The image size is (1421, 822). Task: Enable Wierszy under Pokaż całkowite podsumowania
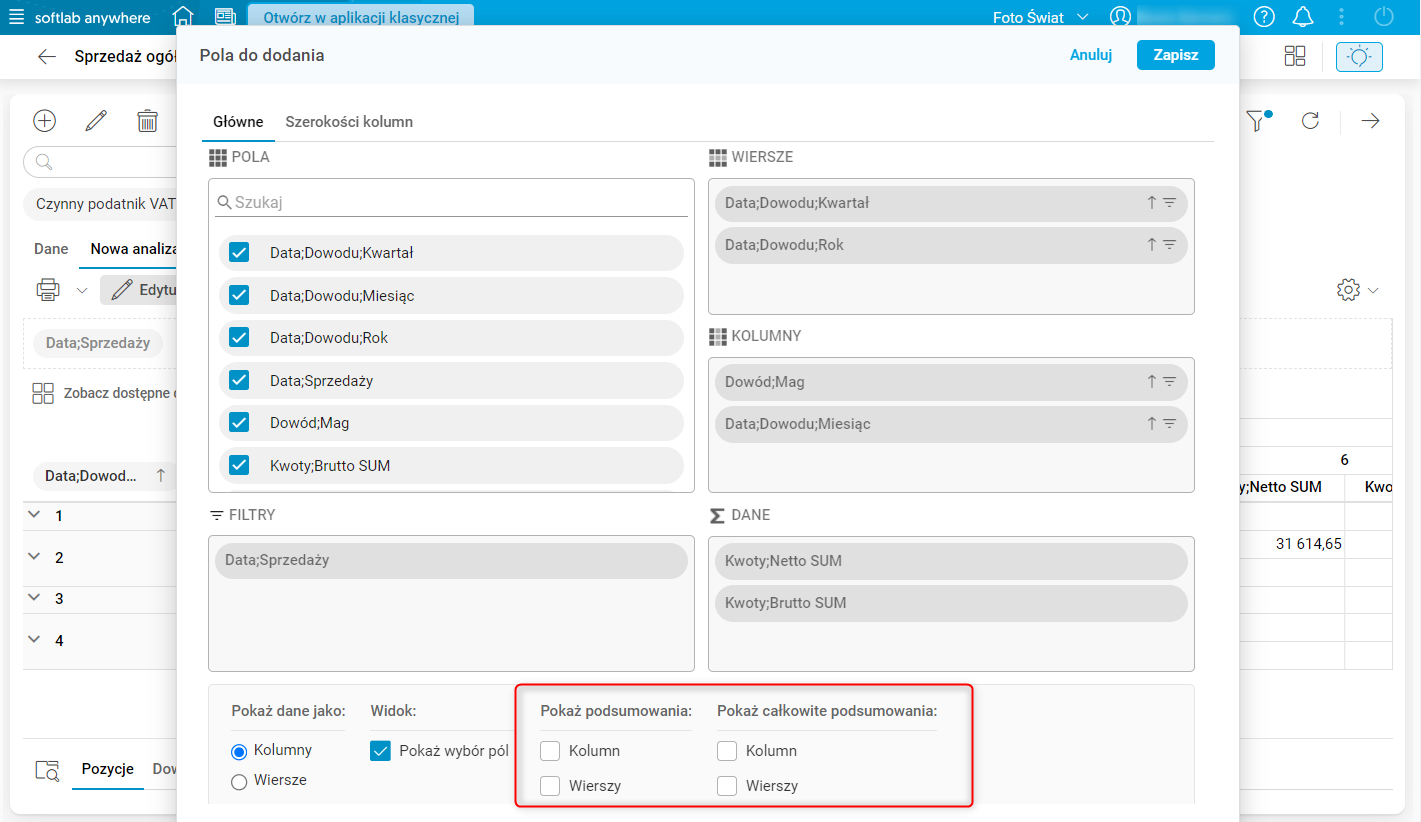727,786
